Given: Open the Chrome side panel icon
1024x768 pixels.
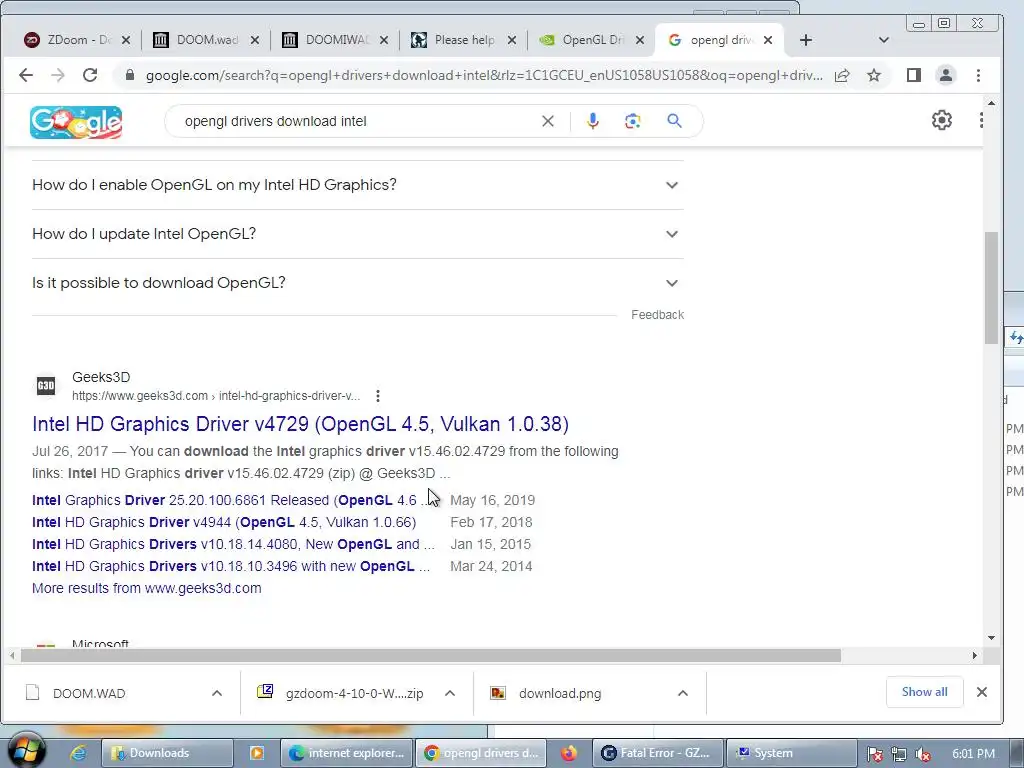Looking at the screenshot, I should tap(914, 75).
